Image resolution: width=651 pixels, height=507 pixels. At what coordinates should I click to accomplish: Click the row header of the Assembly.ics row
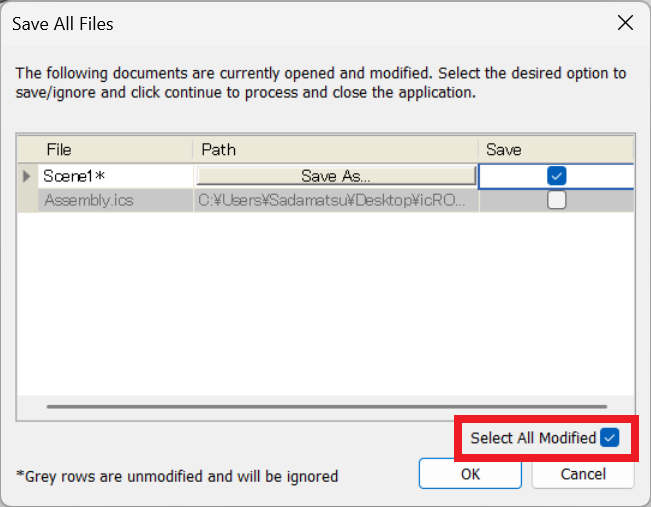(x=27, y=200)
